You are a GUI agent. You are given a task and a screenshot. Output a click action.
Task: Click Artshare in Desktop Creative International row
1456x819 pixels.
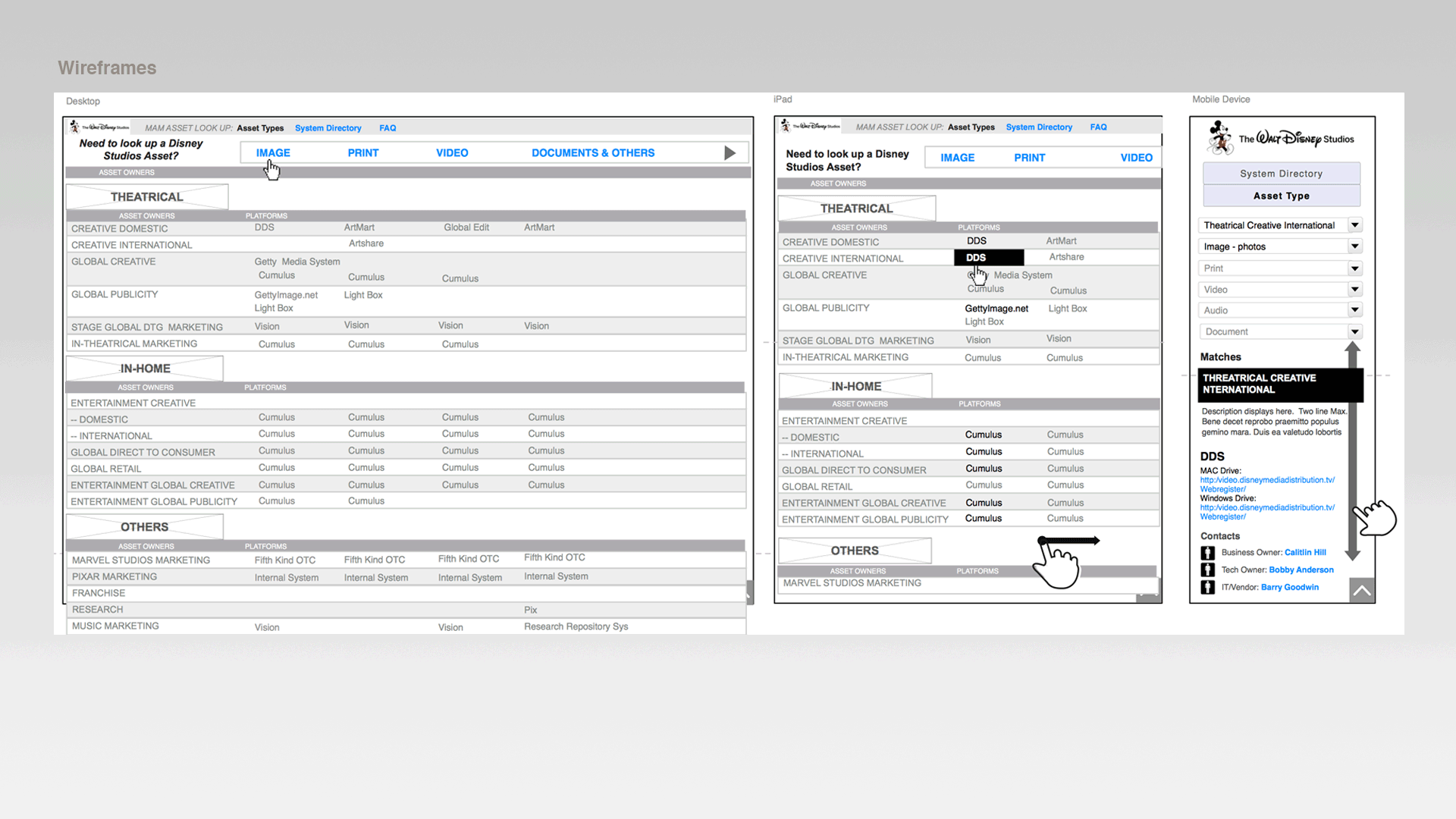pos(366,243)
